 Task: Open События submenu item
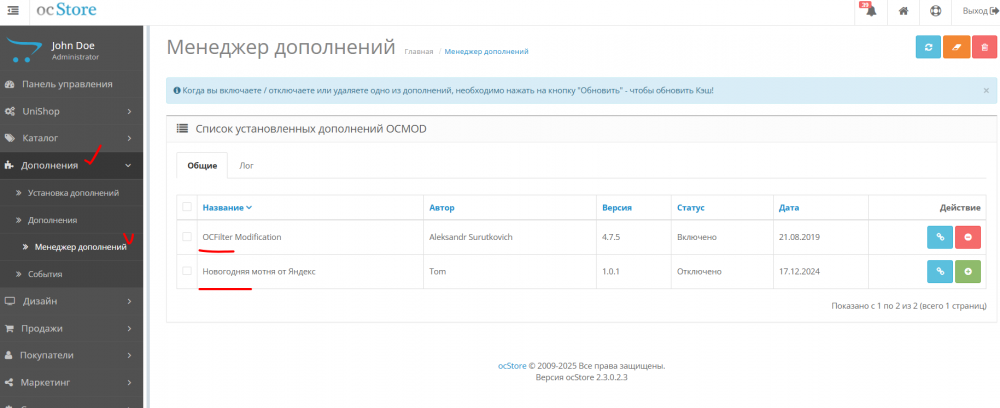point(45,274)
